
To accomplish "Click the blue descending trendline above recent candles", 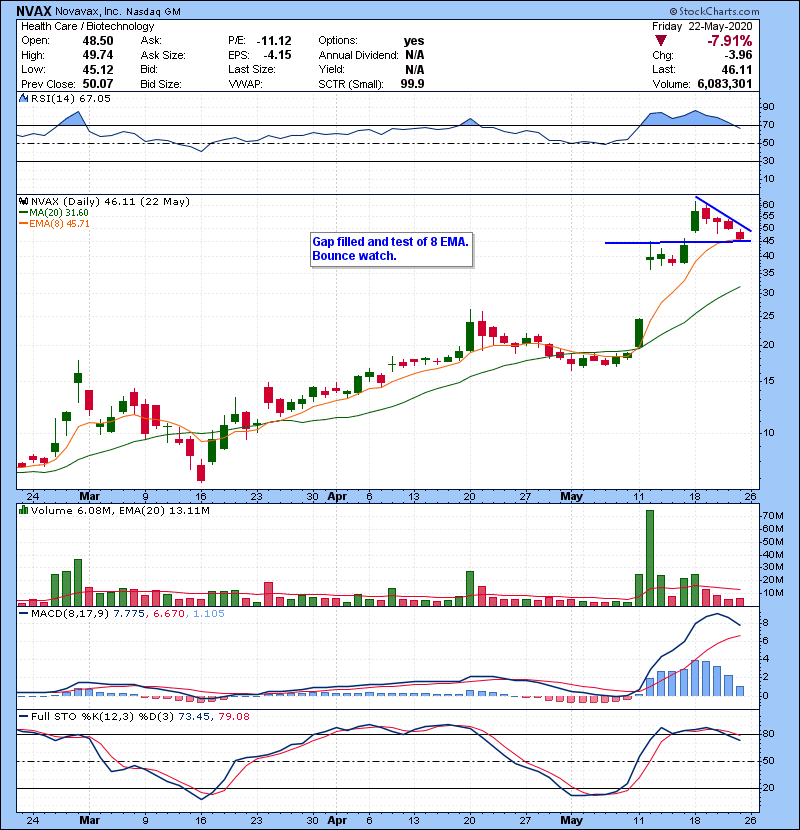I will point(723,214).
